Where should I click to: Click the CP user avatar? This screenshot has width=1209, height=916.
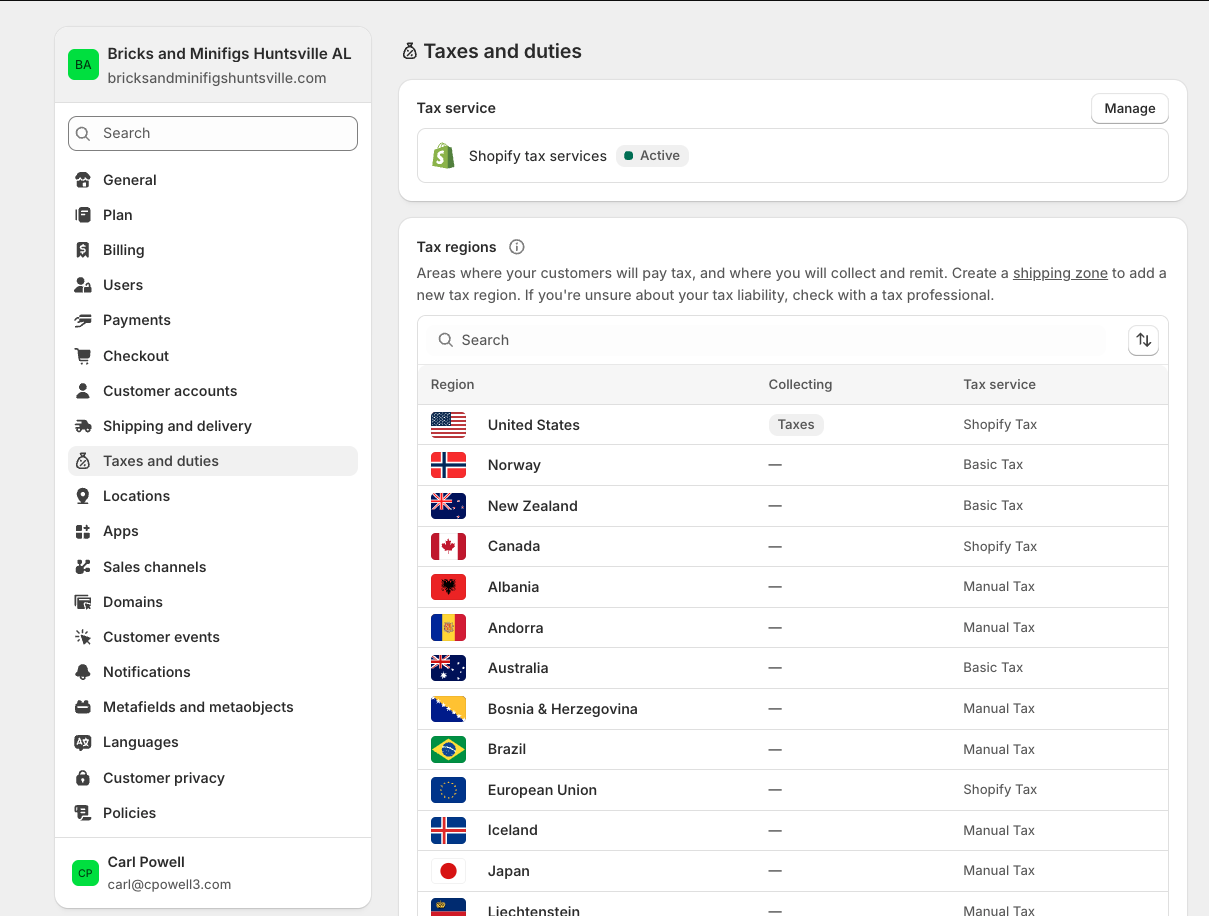[86, 873]
